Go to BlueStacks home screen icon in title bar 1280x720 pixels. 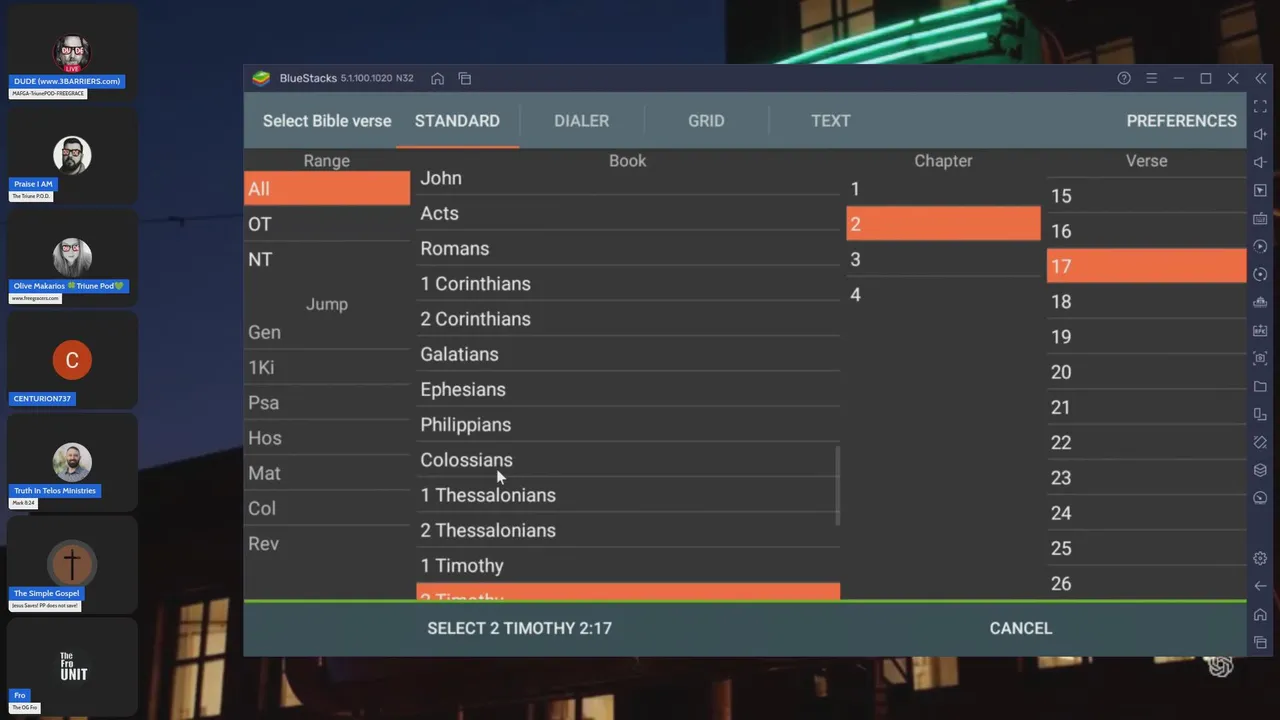tap(437, 78)
